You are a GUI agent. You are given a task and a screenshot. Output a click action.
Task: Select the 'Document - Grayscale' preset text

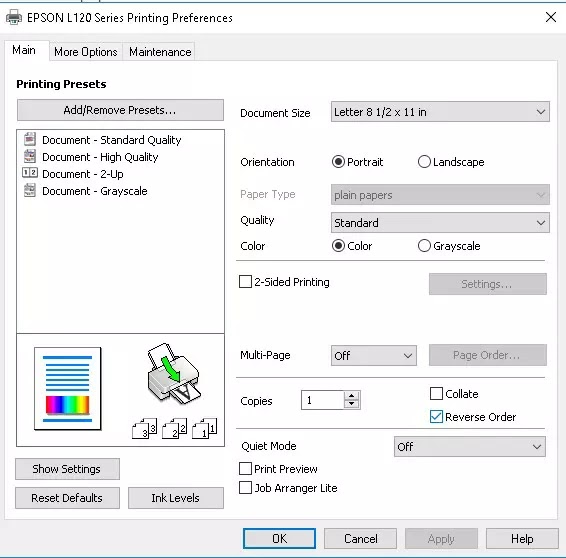click(95, 191)
